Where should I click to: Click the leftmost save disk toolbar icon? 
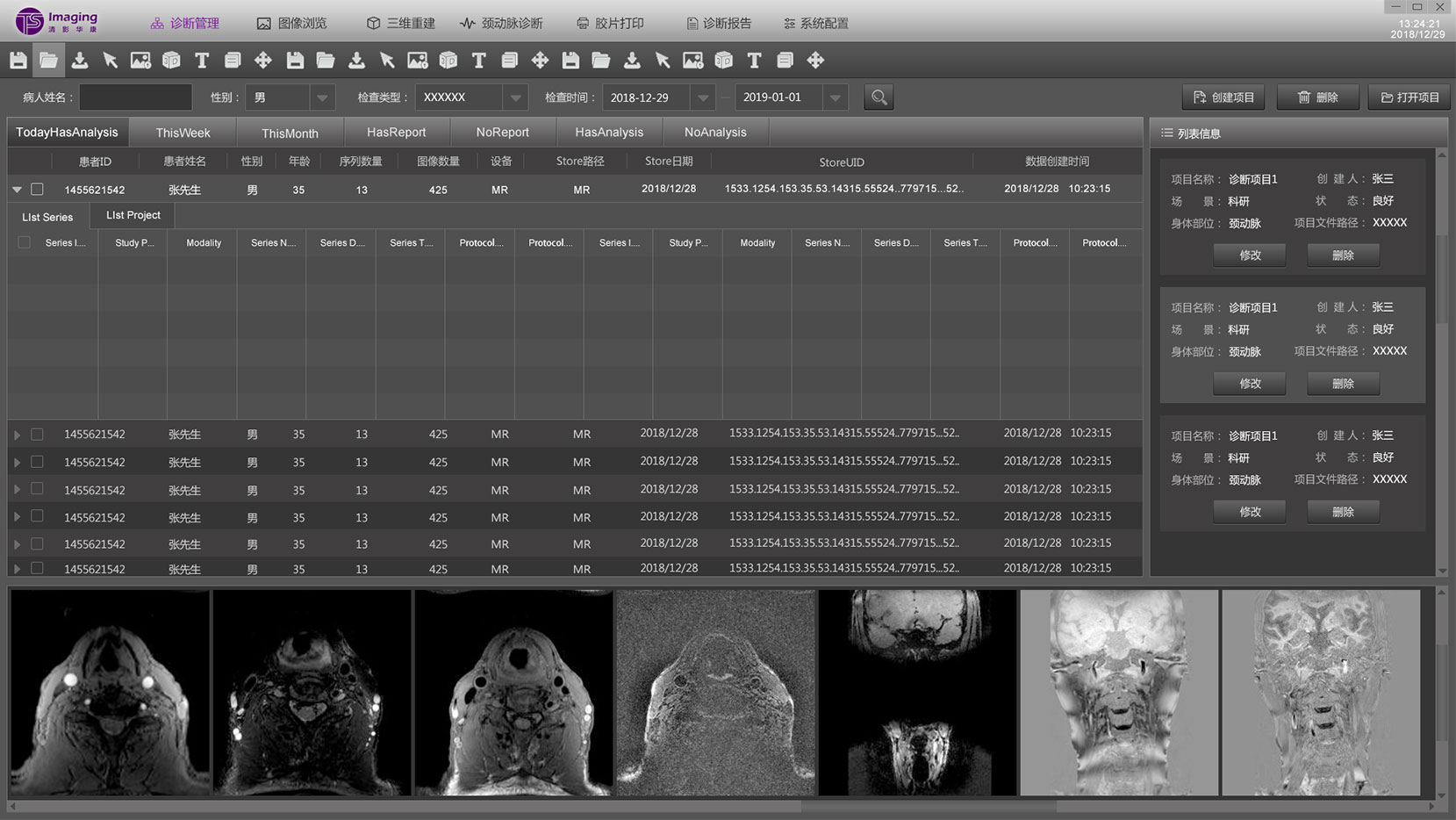tap(18, 61)
